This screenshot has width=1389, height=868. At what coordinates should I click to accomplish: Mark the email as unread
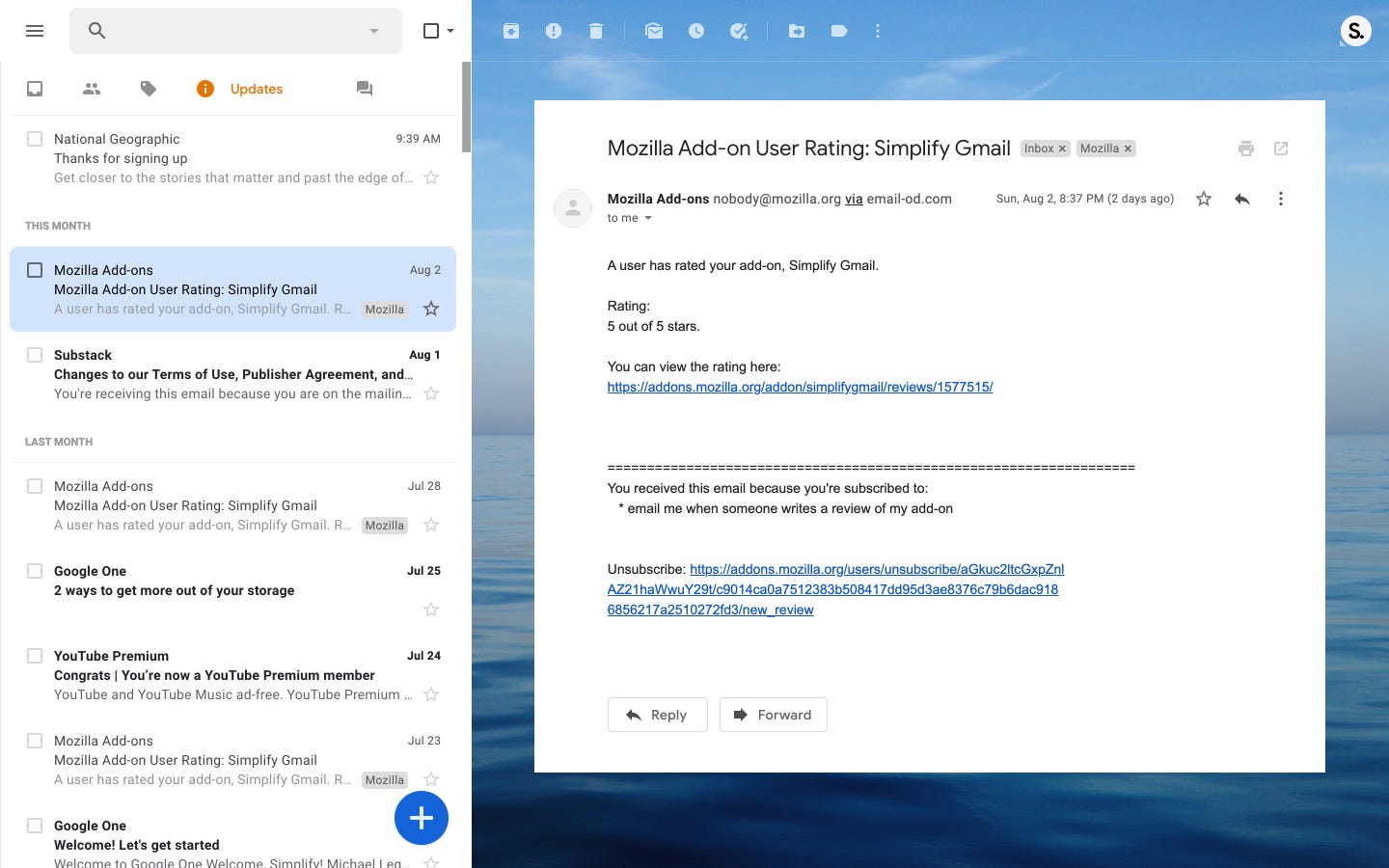[x=654, y=31]
